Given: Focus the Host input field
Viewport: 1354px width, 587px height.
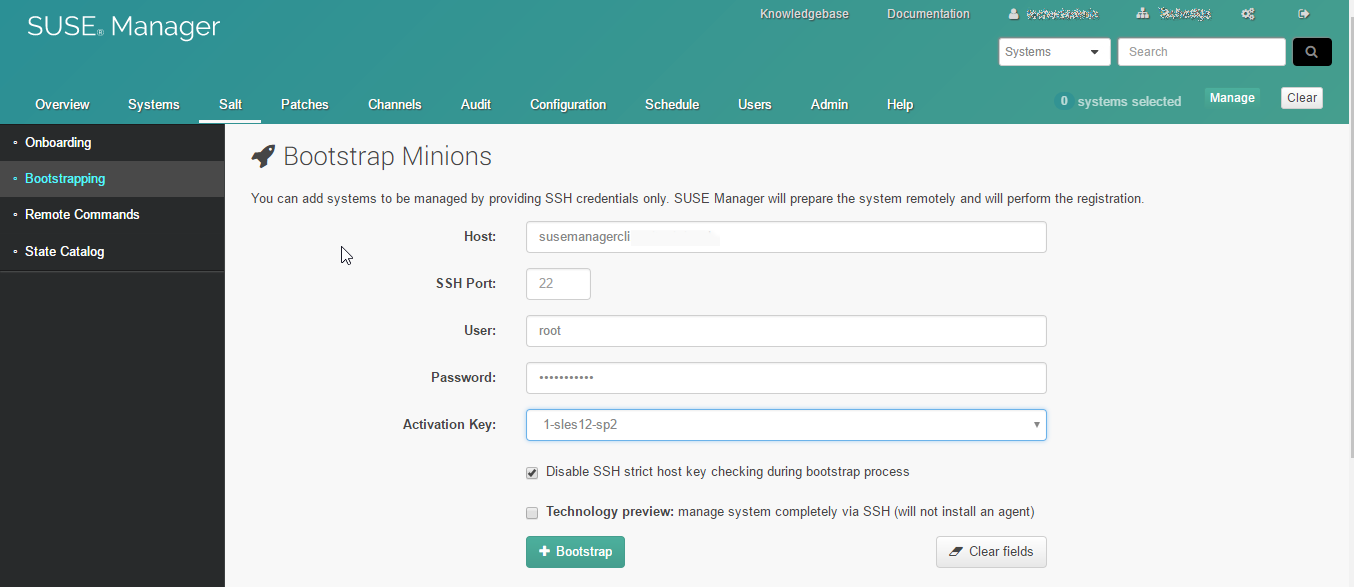Looking at the screenshot, I should pyautogui.click(x=786, y=237).
